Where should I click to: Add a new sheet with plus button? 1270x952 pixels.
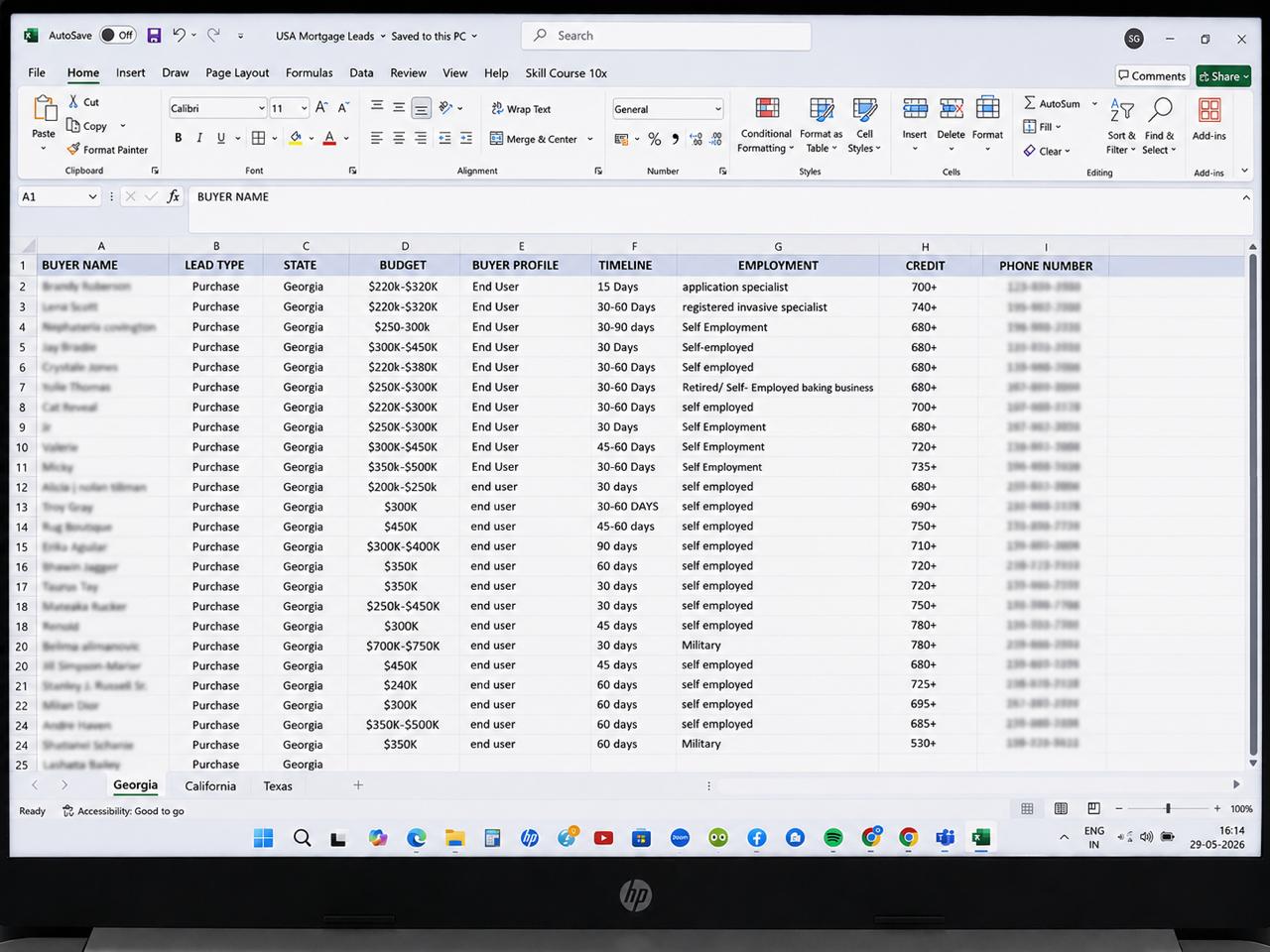[358, 785]
